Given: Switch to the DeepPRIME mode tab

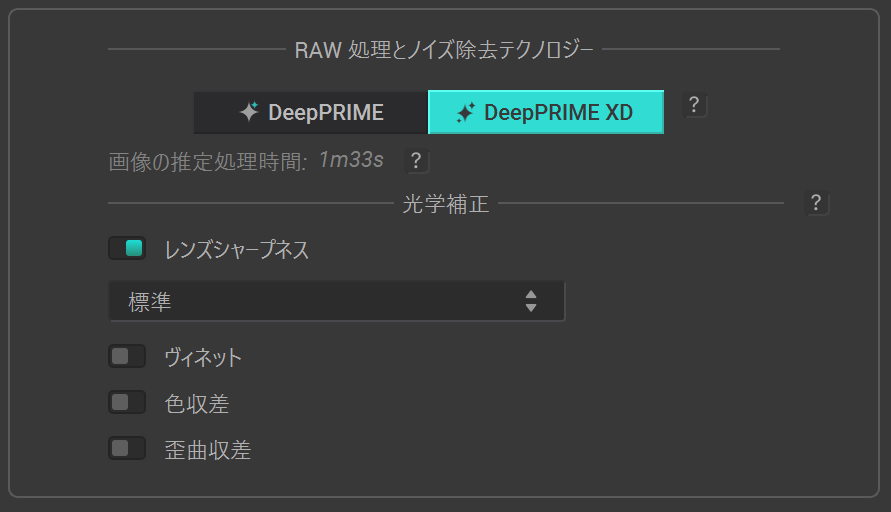Looking at the screenshot, I should (x=311, y=112).
